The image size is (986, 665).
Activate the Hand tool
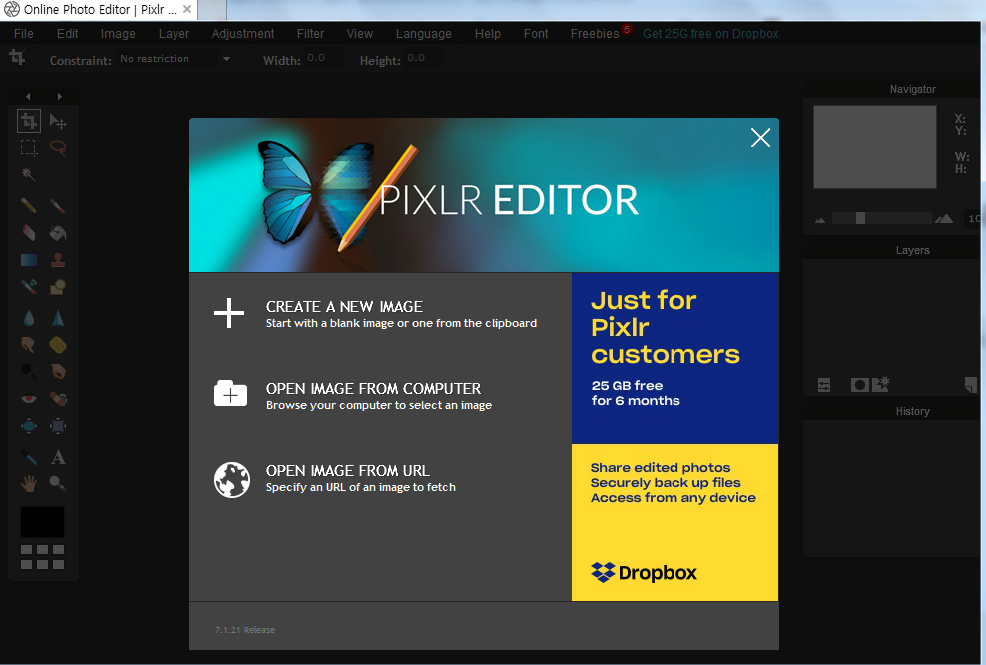(x=29, y=484)
